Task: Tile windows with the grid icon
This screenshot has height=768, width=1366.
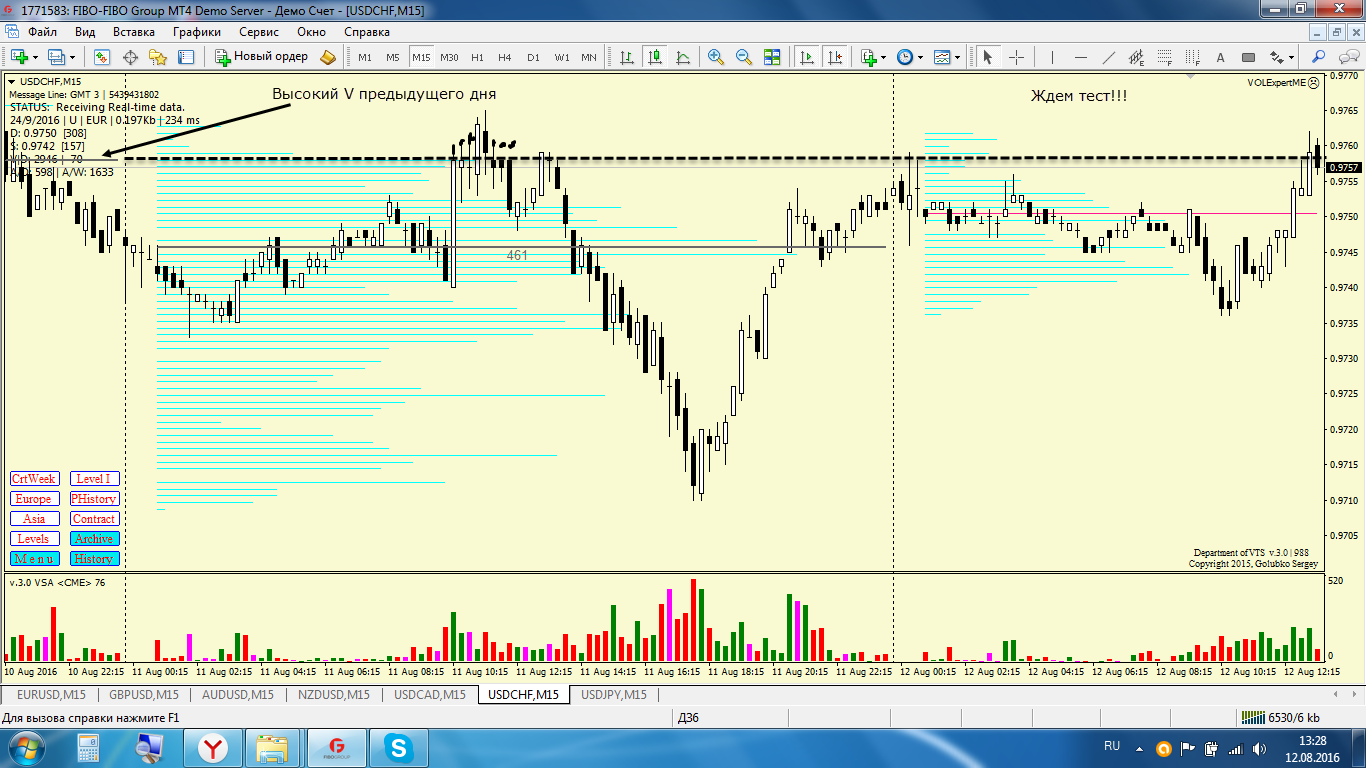Action: point(772,57)
